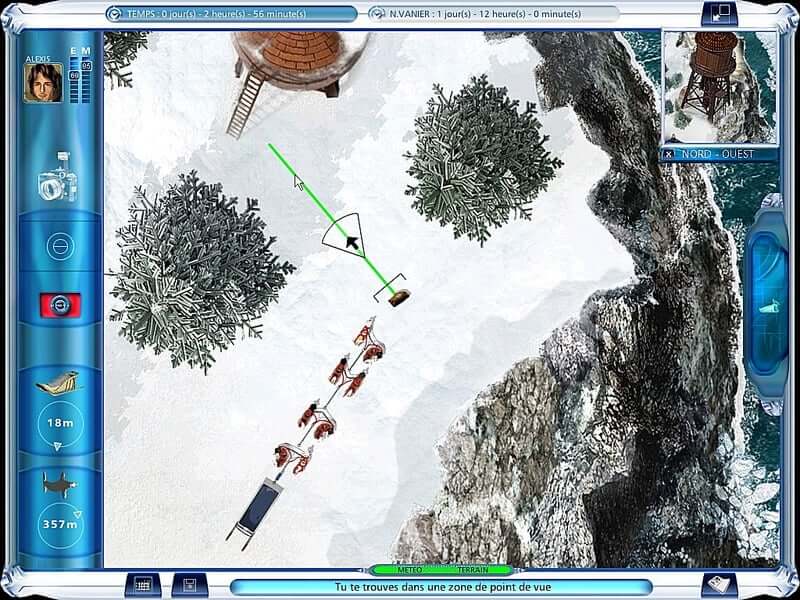Click the "Tu te trouves dans une zone" message
Screen dimensions: 800x600
443,587
